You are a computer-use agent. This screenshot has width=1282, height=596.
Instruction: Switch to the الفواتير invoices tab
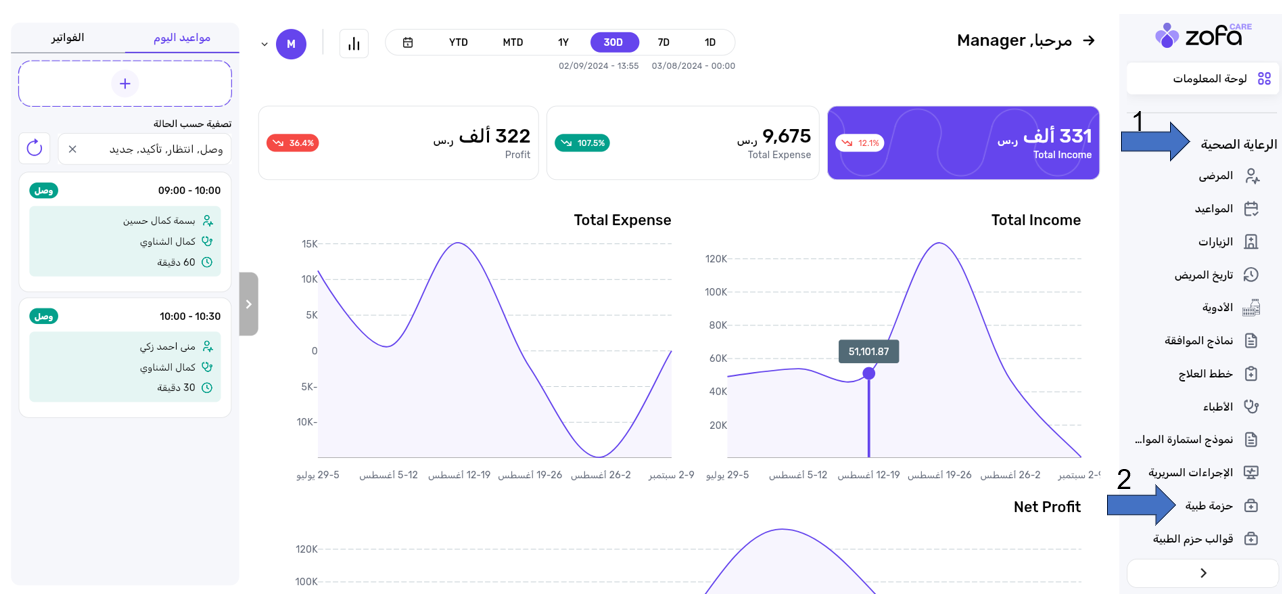click(68, 38)
